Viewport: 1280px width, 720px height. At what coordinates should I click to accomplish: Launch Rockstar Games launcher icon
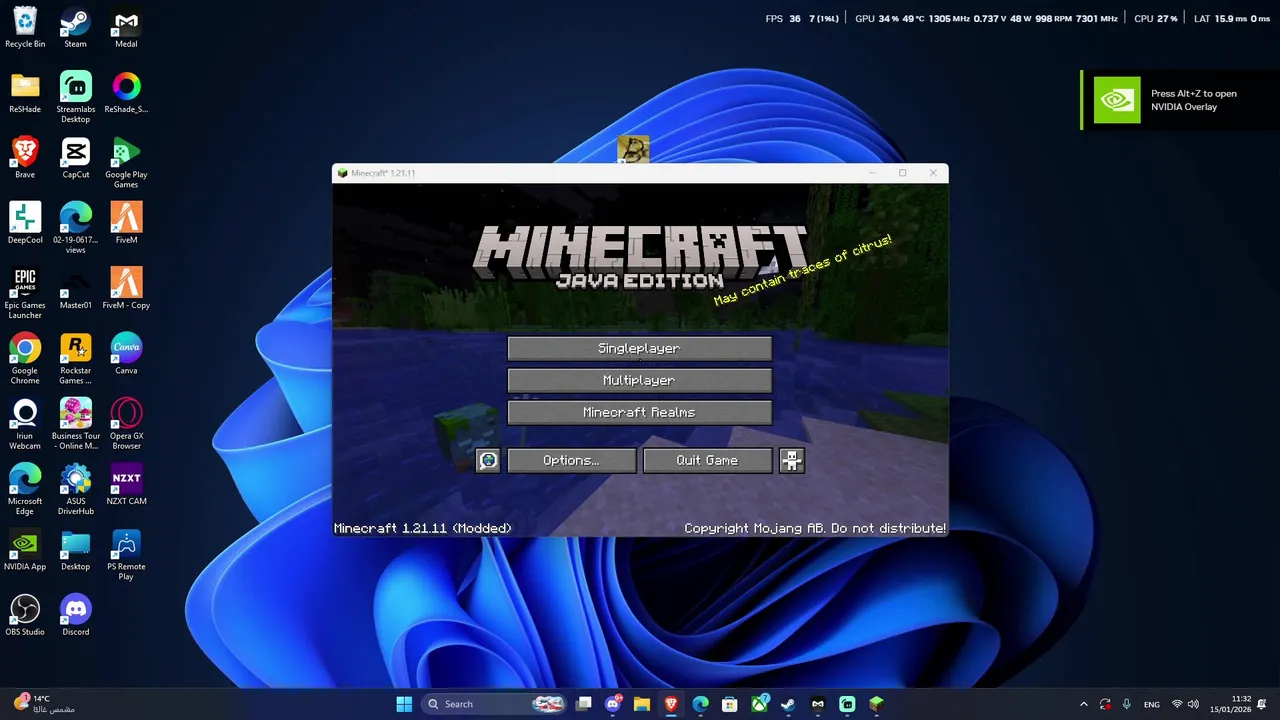click(x=75, y=359)
